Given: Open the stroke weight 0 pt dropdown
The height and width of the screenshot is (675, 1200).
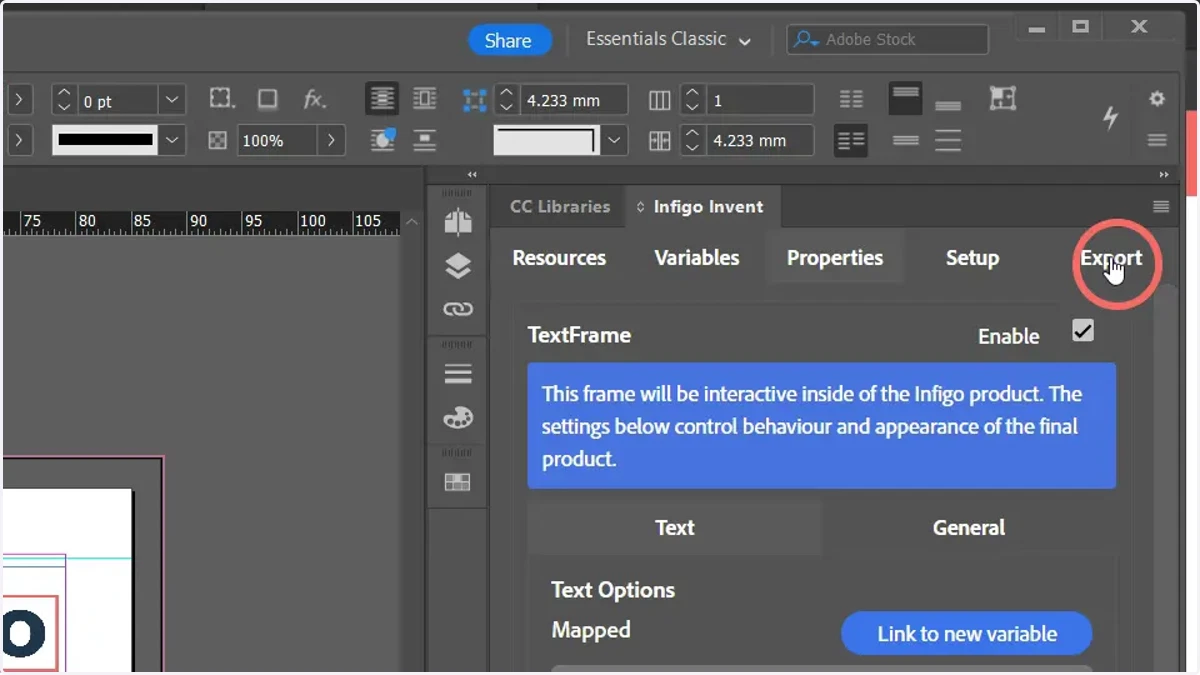Looking at the screenshot, I should [172, 100].
